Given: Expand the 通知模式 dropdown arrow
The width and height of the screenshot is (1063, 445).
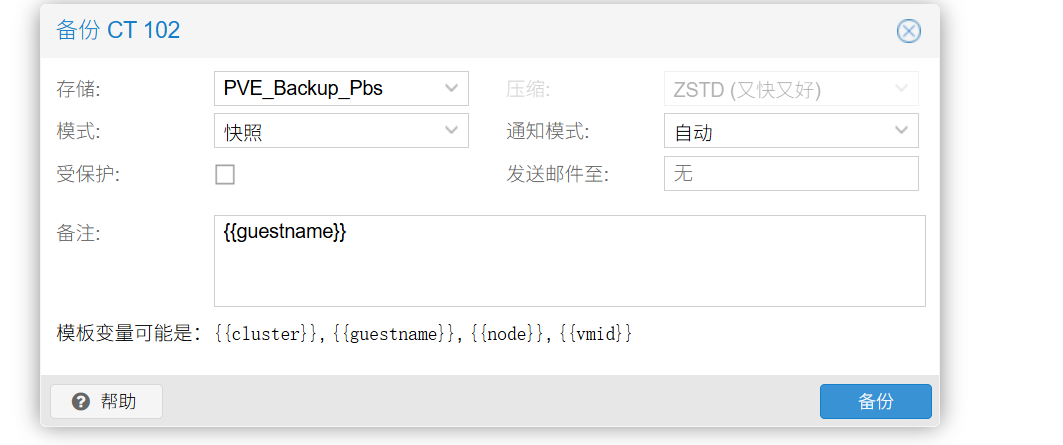Looking at the screenshot, I should click(x=901, y=130).
